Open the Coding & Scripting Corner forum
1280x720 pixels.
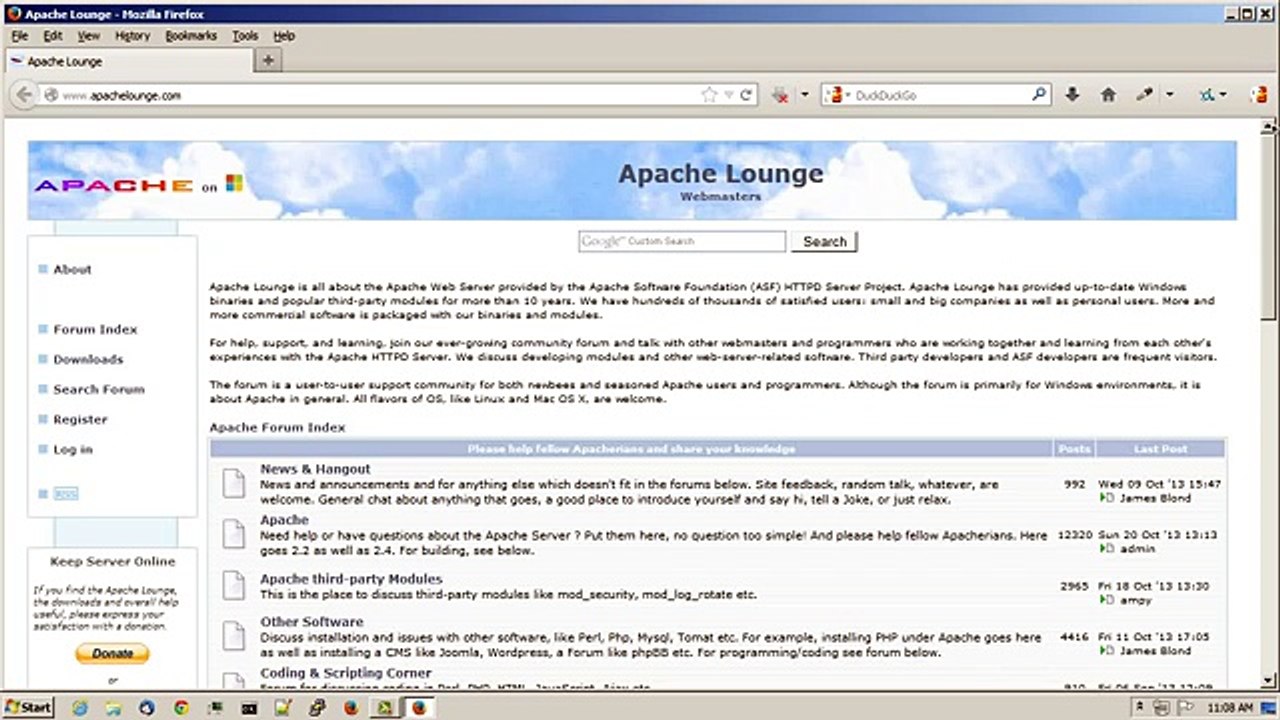pos(346,673)
